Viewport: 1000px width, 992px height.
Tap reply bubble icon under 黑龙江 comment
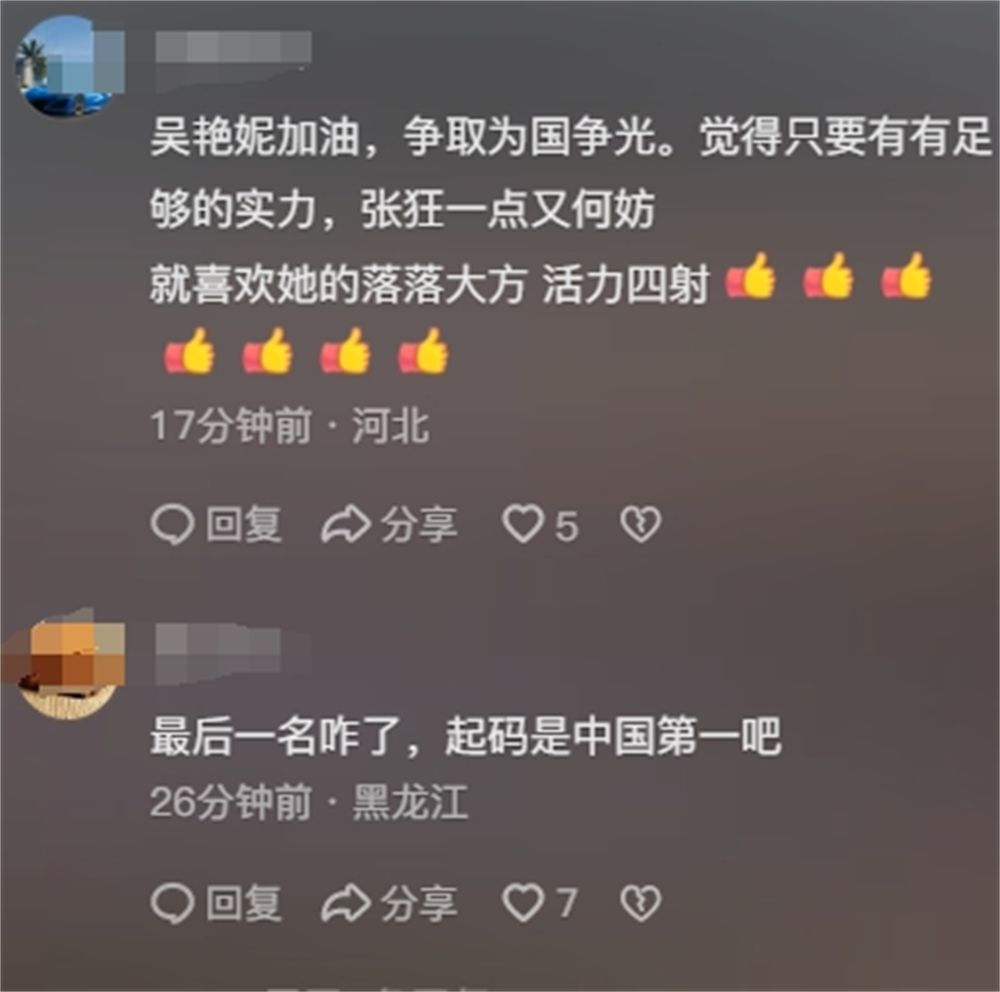[x=172, y=903]
